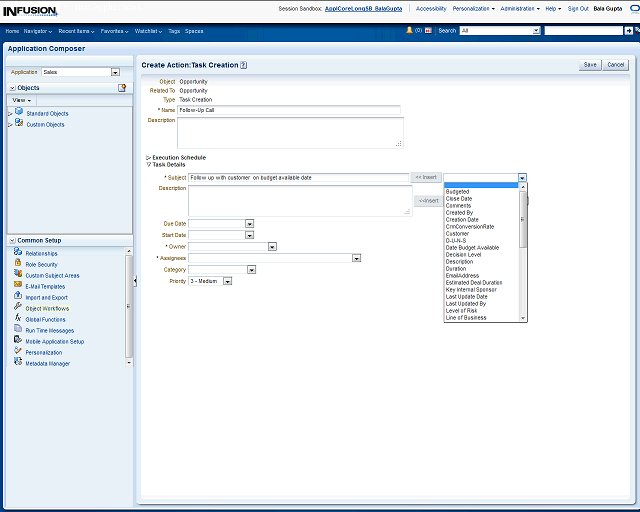
Task: Open the Object Workflows link
Action: [47, 309]
